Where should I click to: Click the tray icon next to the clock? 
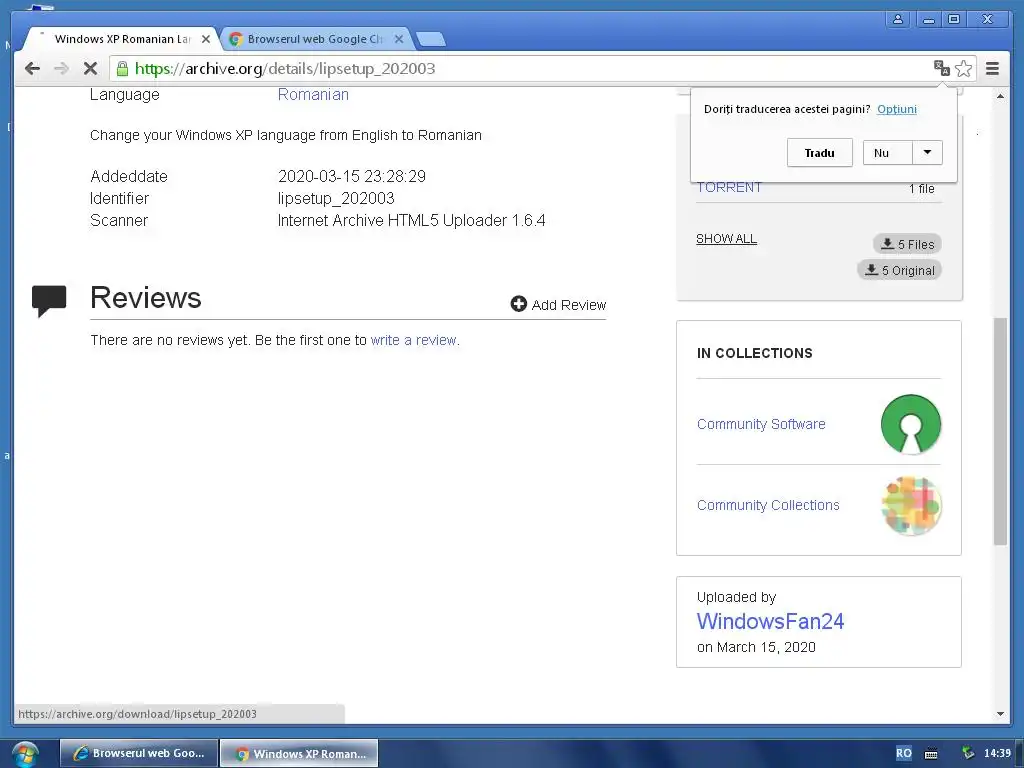[968, 753]
